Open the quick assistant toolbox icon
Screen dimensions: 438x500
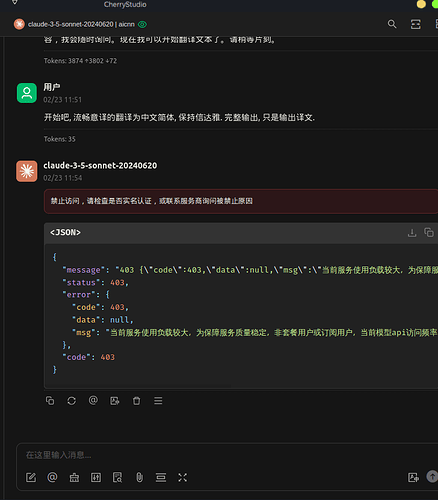pos(74,478)
